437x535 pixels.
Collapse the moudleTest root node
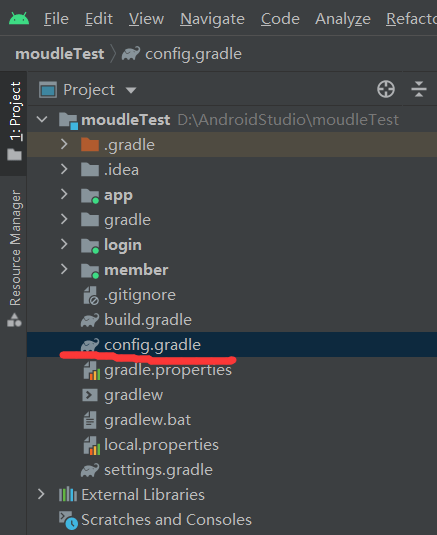click(42, 120)
